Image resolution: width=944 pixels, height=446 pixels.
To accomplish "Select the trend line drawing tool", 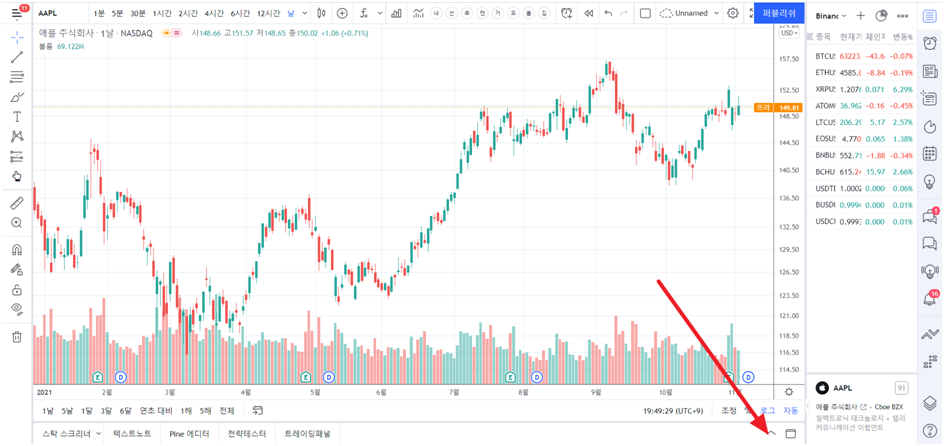I will point(17,57).
